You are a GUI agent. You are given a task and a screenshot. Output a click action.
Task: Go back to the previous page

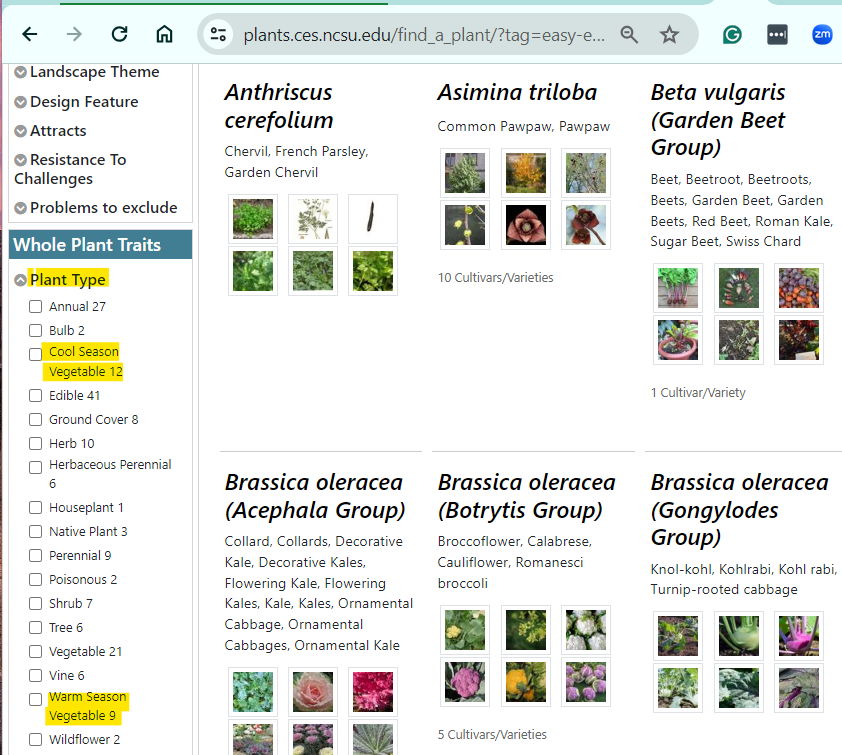[x=30, y=34]
